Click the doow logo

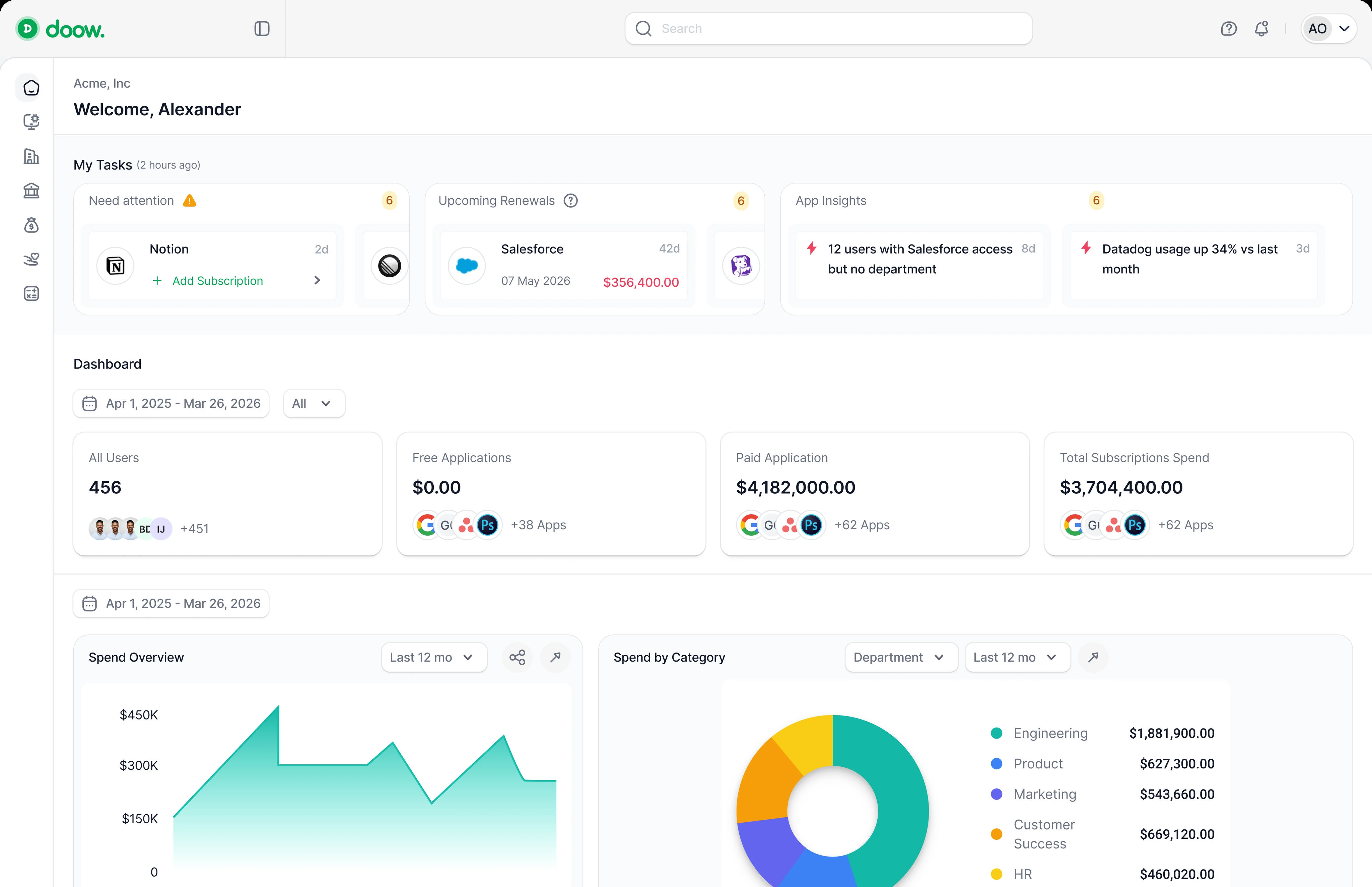tap(61, 29)
